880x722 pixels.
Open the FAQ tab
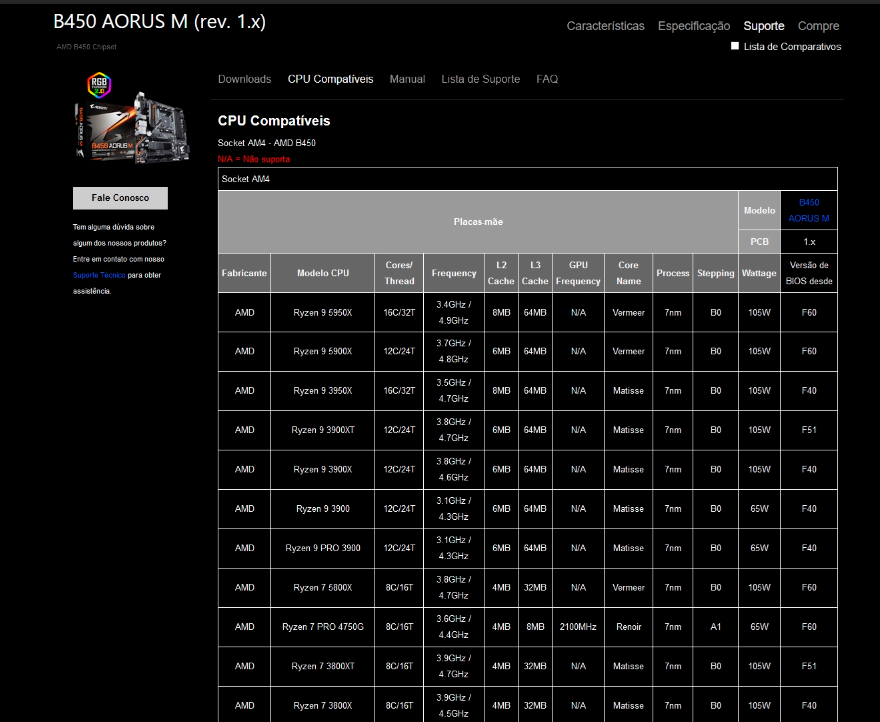coord(547,79)
